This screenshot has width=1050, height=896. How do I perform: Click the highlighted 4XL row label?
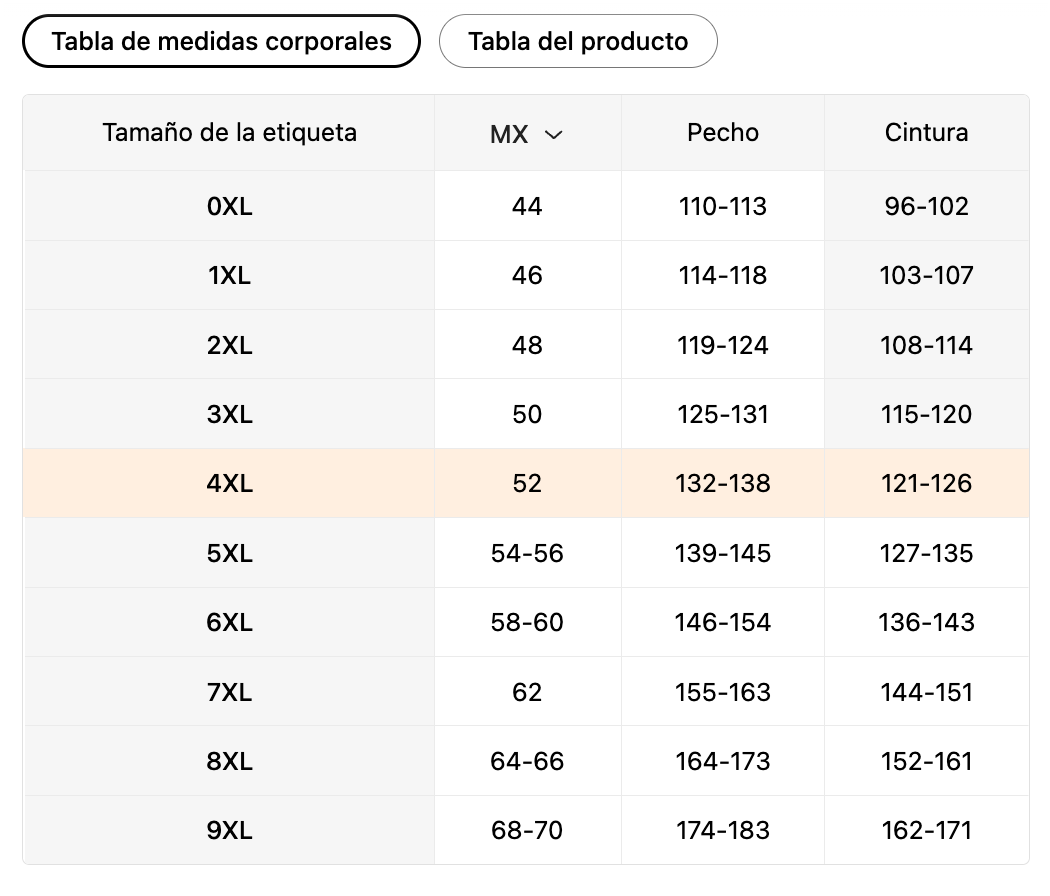[229, 483]
